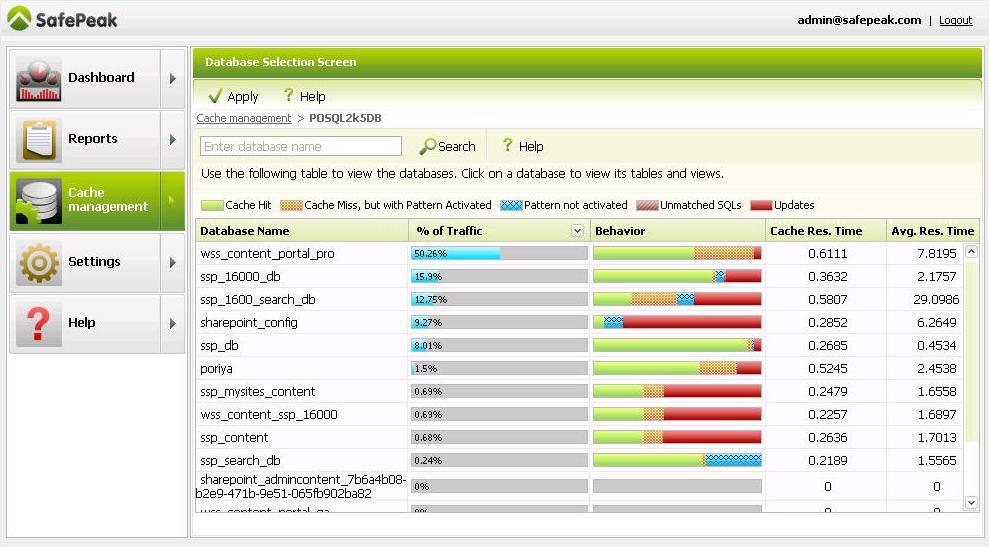Click the 0.6111 cache response value
Viewport: 989px width, 547px height.
(828, 254)
